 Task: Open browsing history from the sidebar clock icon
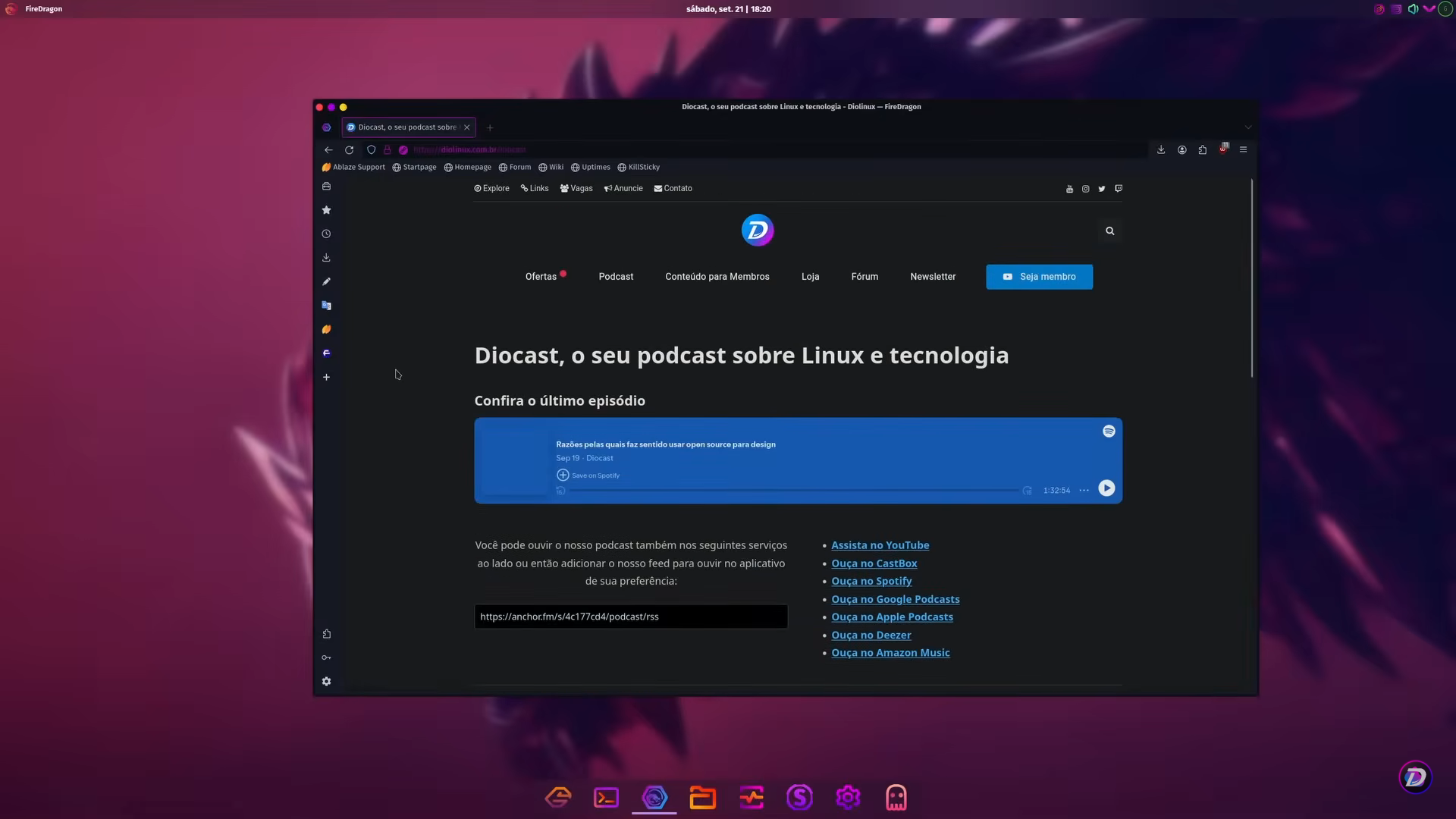coord(326,234)
